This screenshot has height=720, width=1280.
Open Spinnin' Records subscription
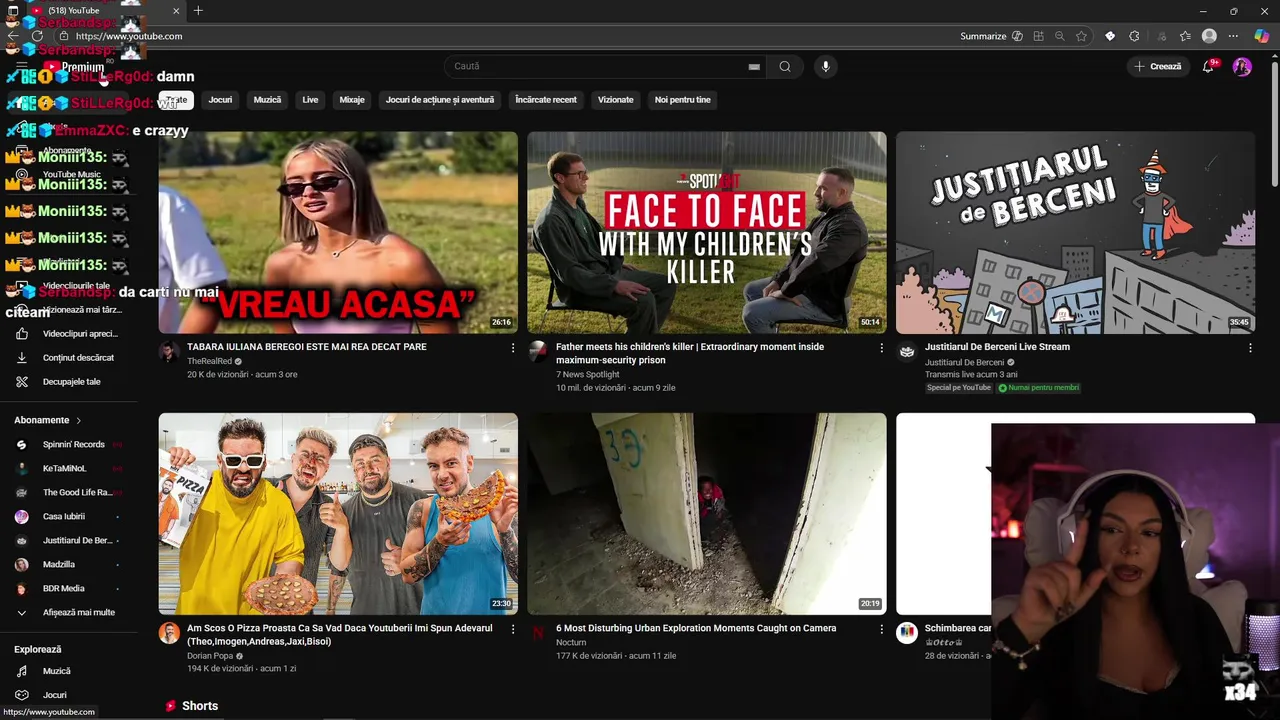(x=69, y=445)
